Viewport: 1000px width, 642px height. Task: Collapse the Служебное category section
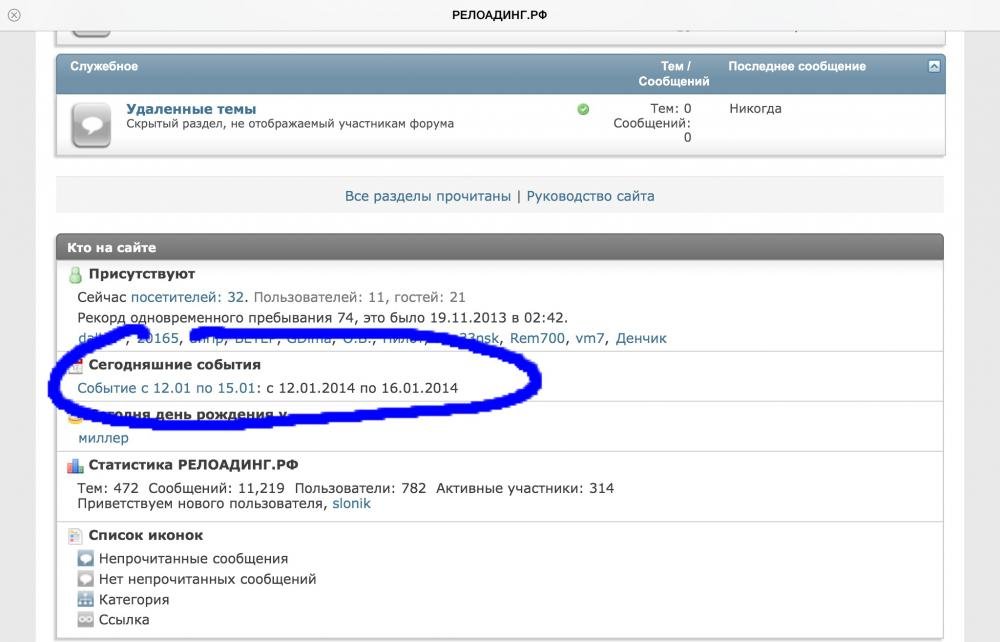coord(934,67)
